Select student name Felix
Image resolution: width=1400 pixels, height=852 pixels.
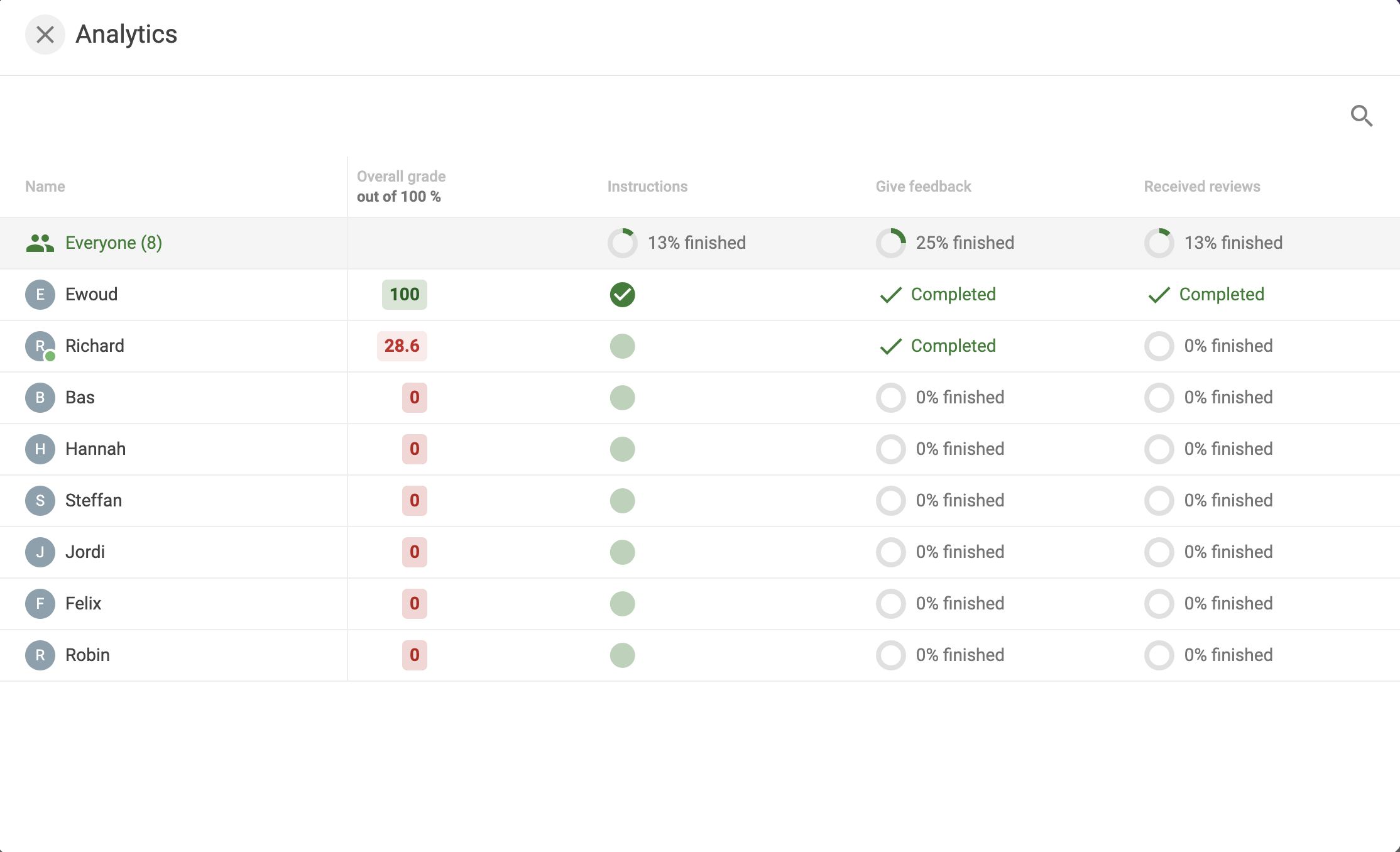83,604
